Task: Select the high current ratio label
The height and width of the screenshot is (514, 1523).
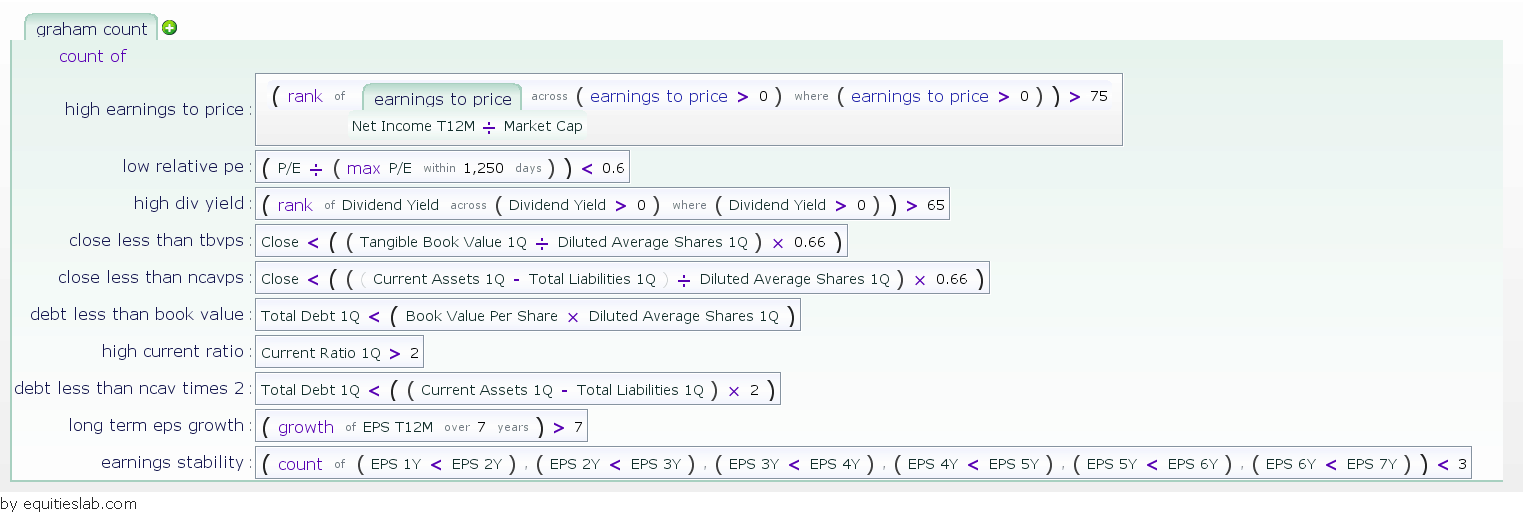Action: point(172,351)
